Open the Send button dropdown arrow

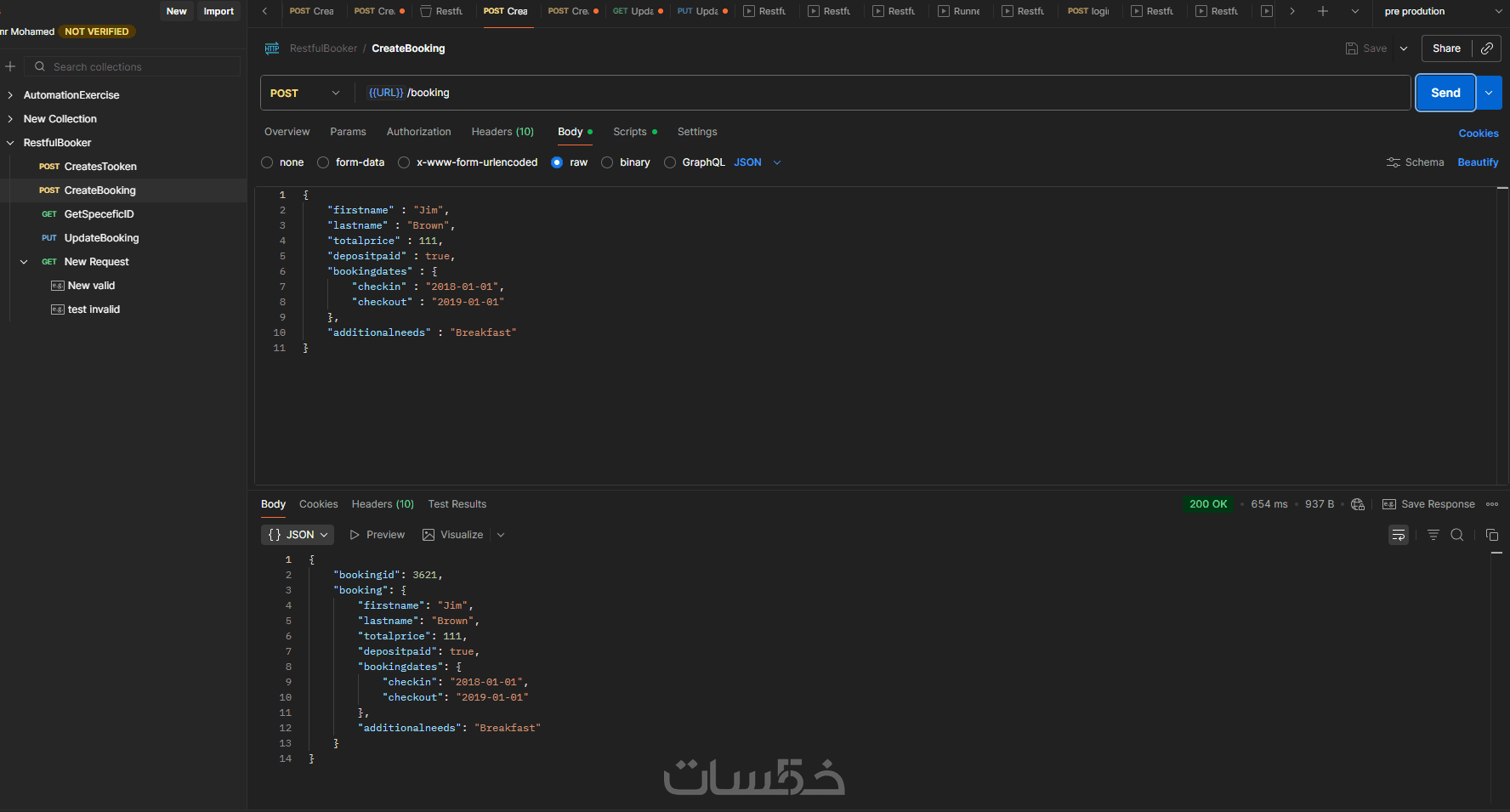tap(1489, 93)
